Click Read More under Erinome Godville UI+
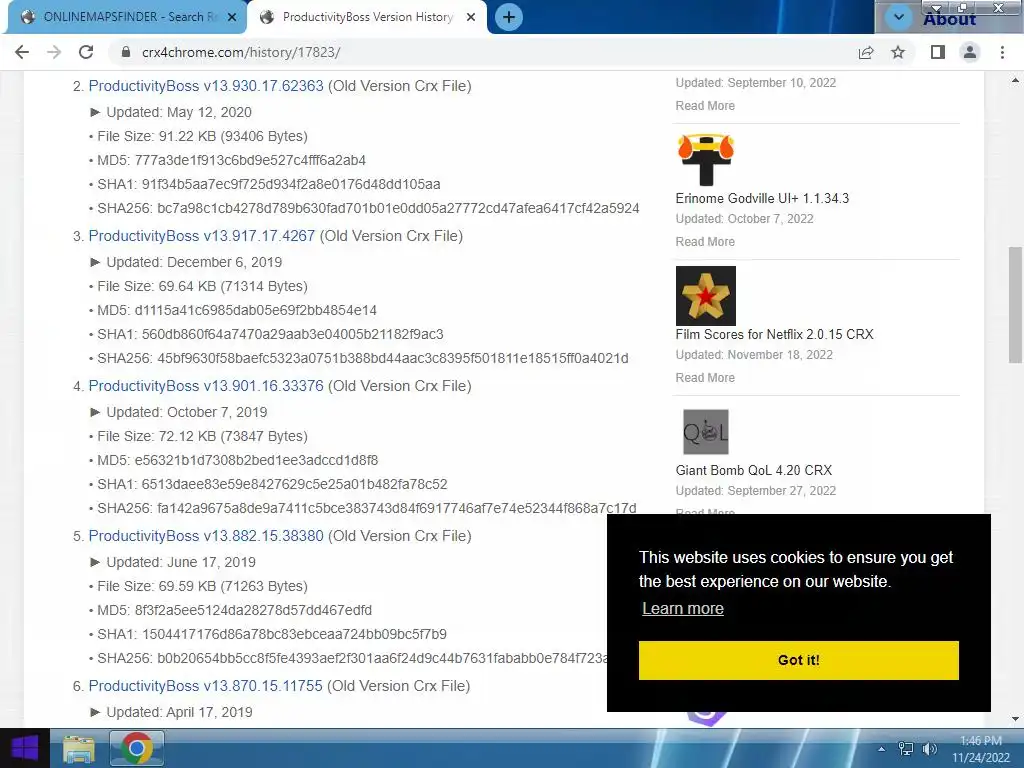The image size is (1024, 768). (705, 242)
